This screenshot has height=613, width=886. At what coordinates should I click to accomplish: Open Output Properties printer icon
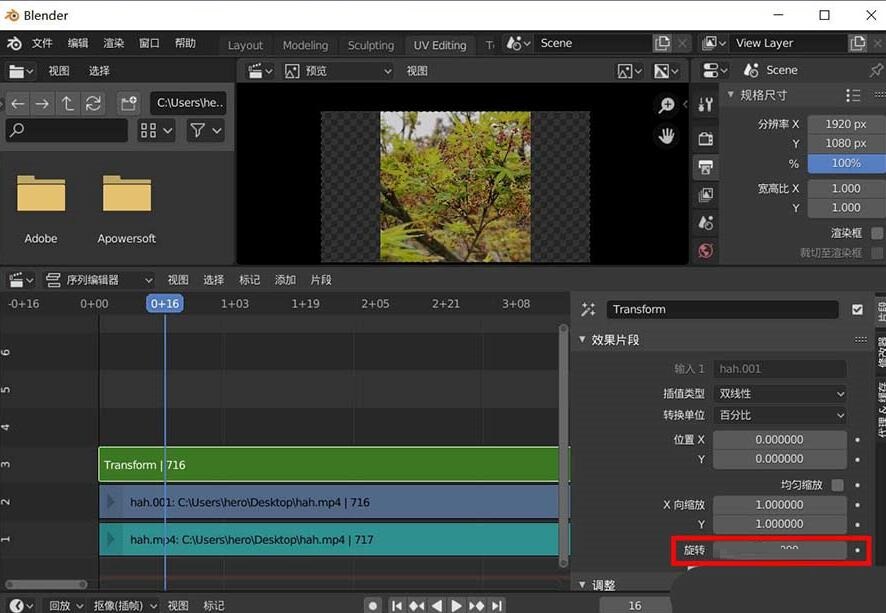click(705, 166)
